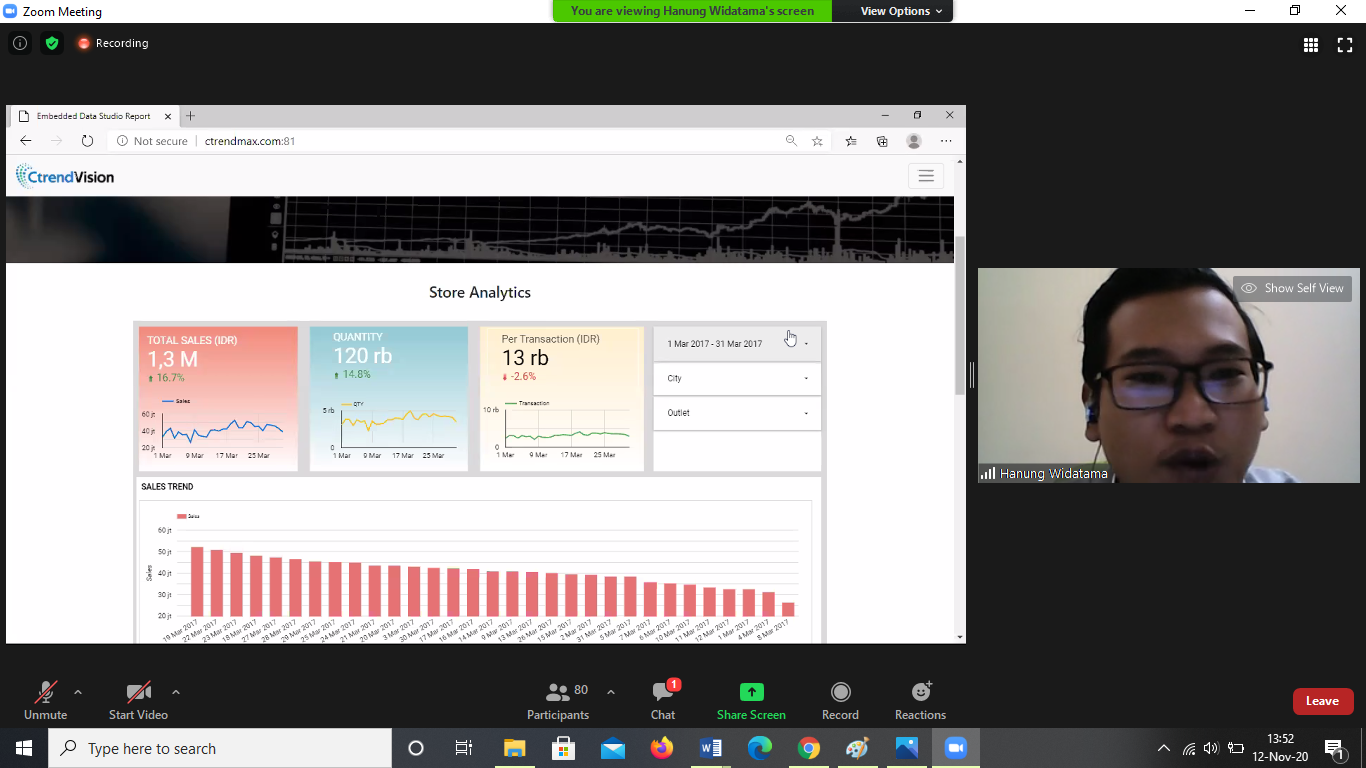Open the Reactions menu
The image size is (1366, 768).
(920, 701)
